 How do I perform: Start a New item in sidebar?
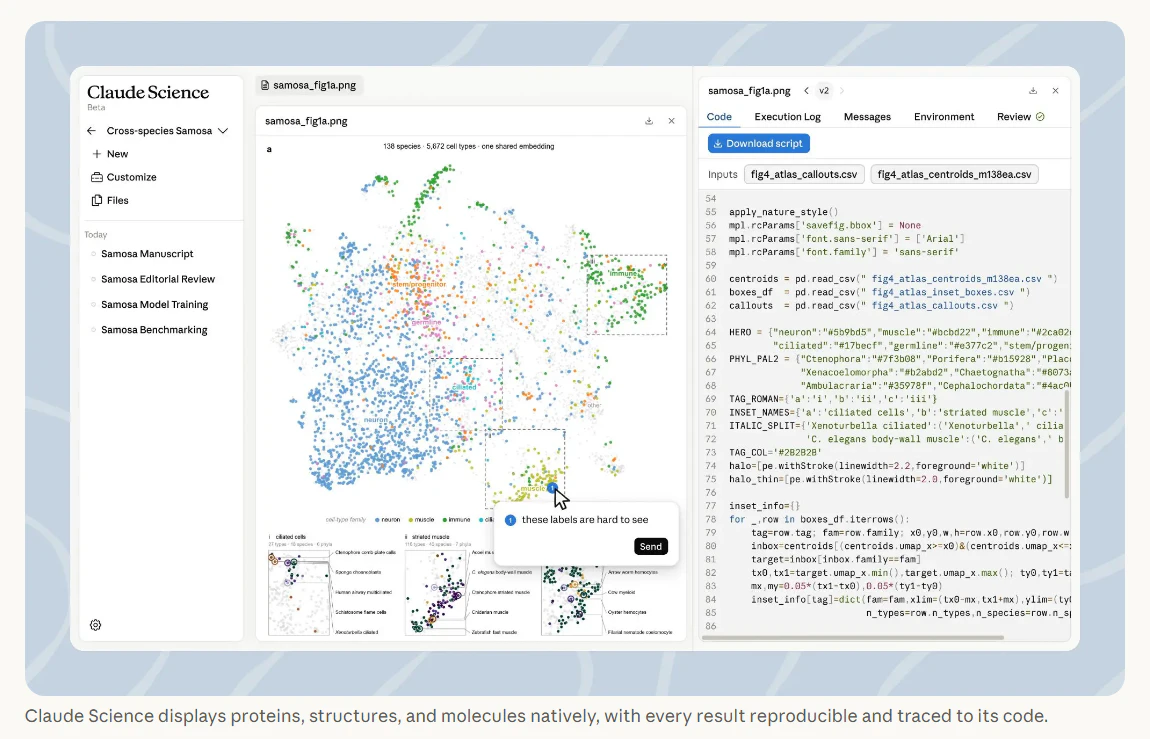pos(110,154)
